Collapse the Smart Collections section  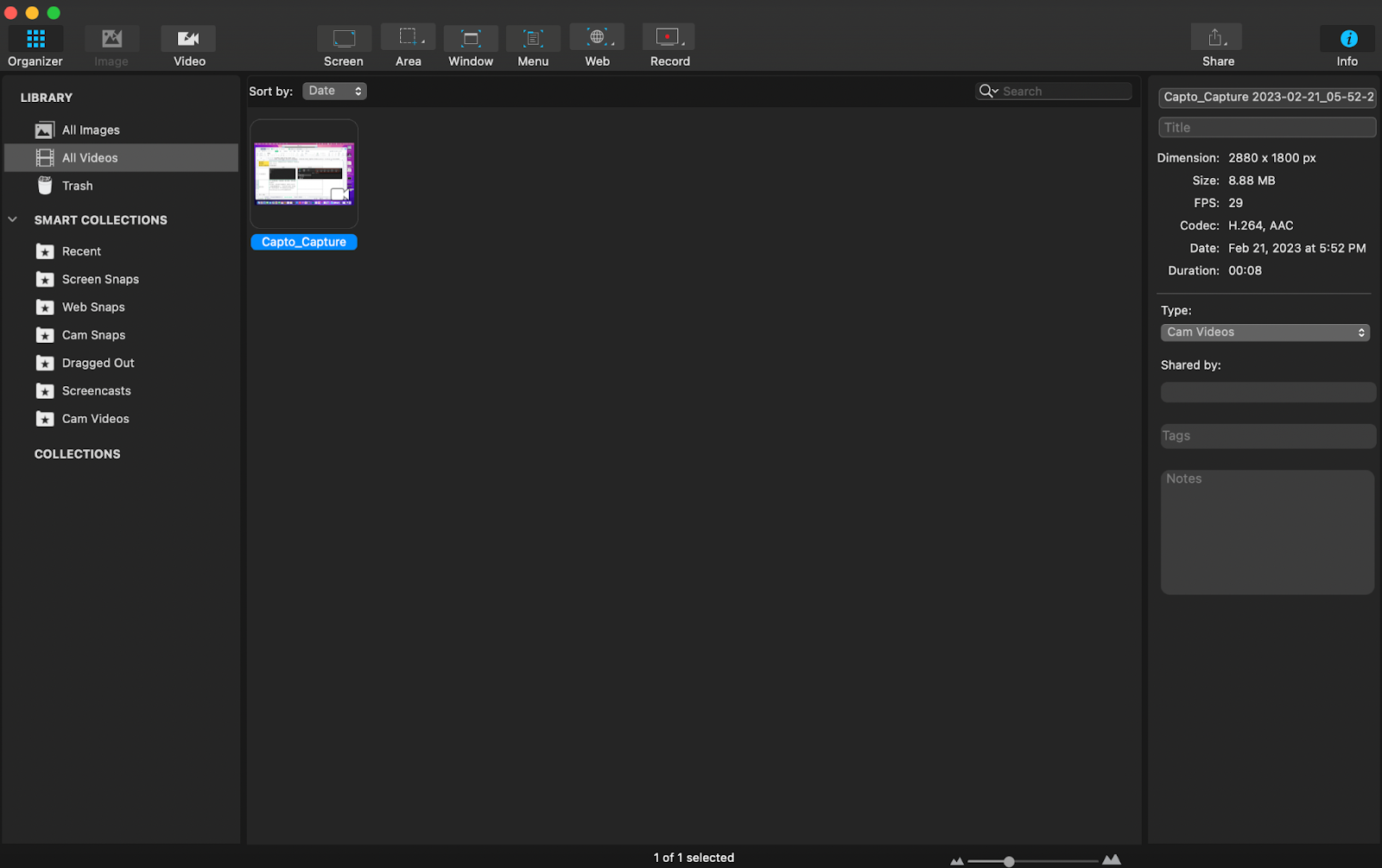tap(13, 219)
